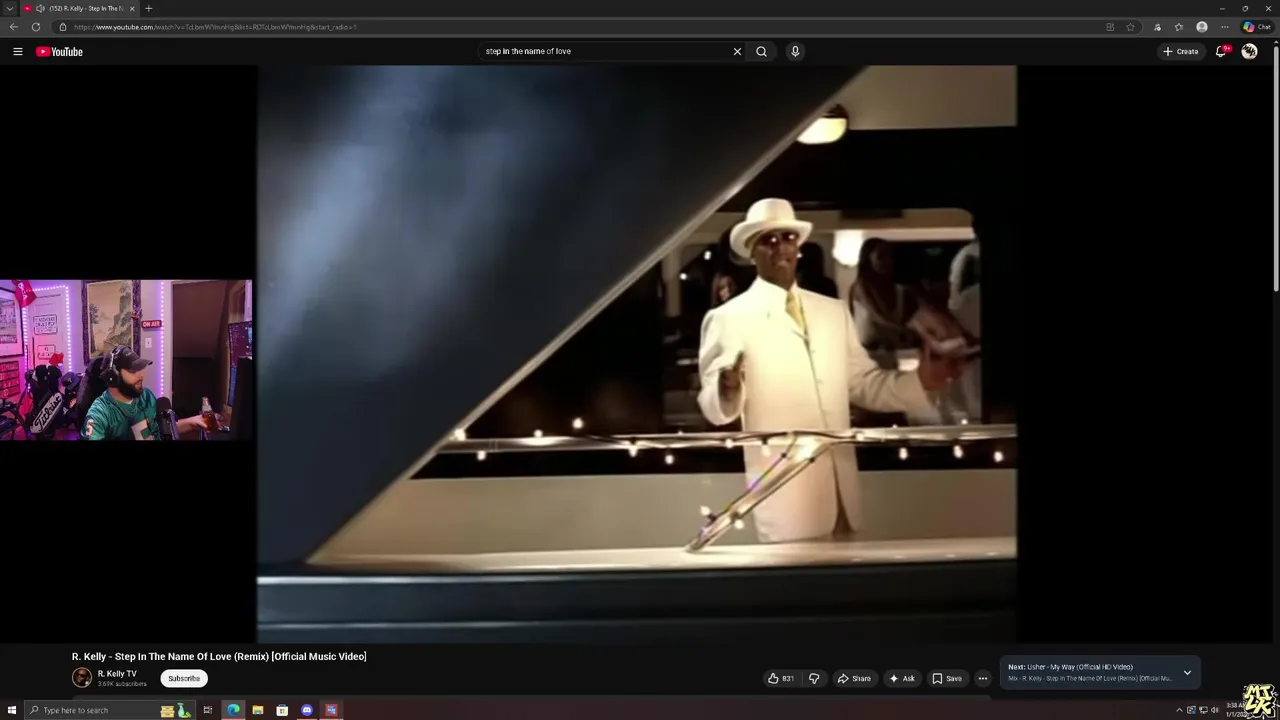View site info lock icon

pyautogui.click(x=63, y=27)
